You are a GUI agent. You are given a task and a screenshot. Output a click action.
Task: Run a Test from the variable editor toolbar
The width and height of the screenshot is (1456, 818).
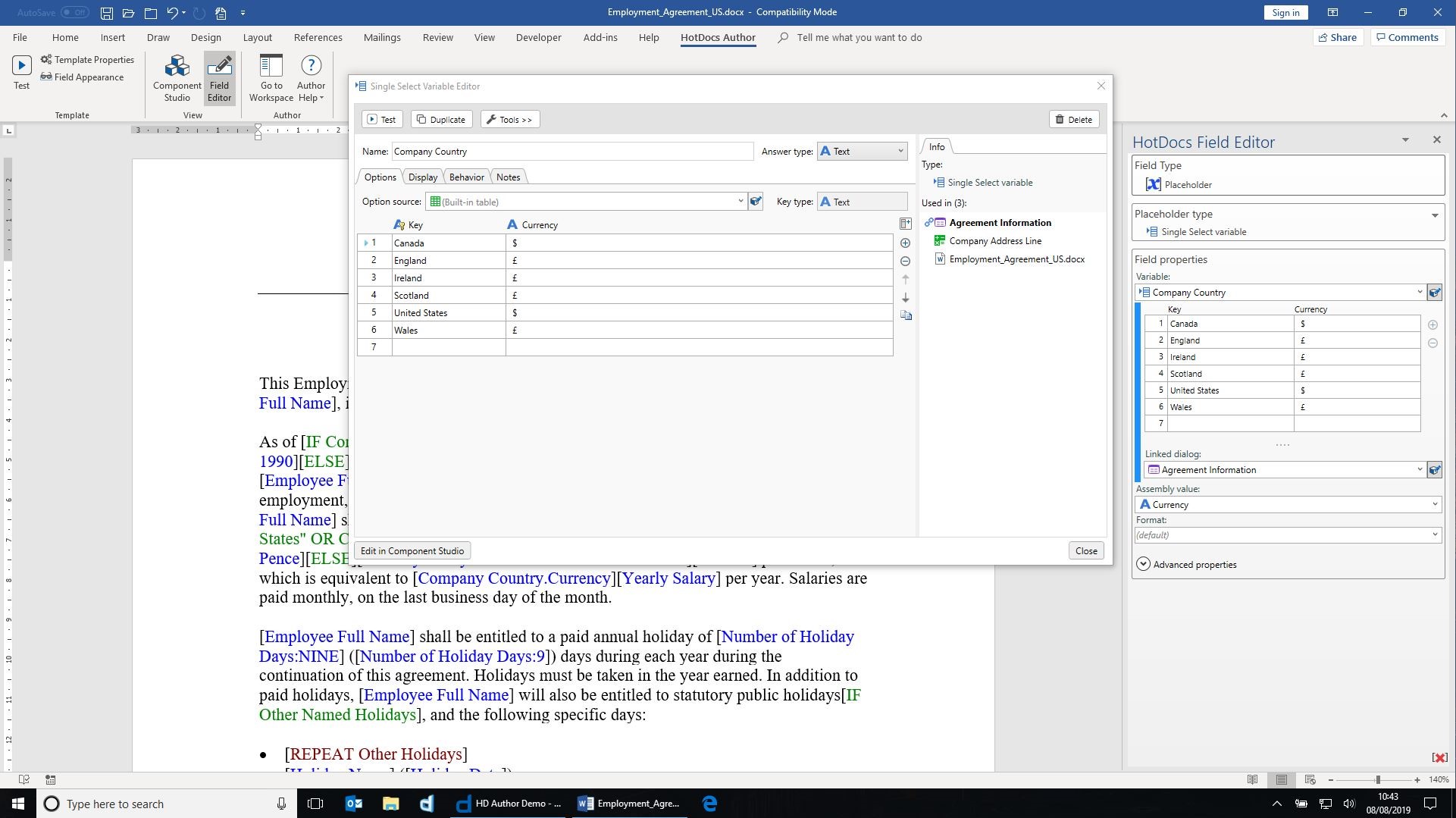click(382, 119)
